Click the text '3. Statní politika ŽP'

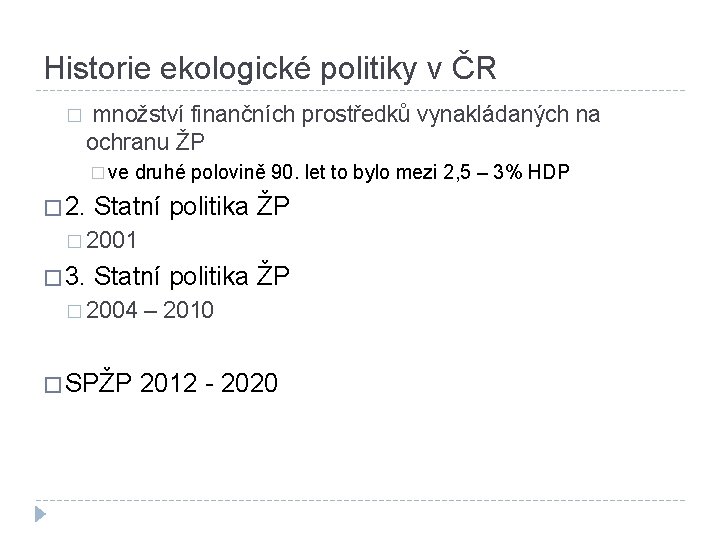177,276
